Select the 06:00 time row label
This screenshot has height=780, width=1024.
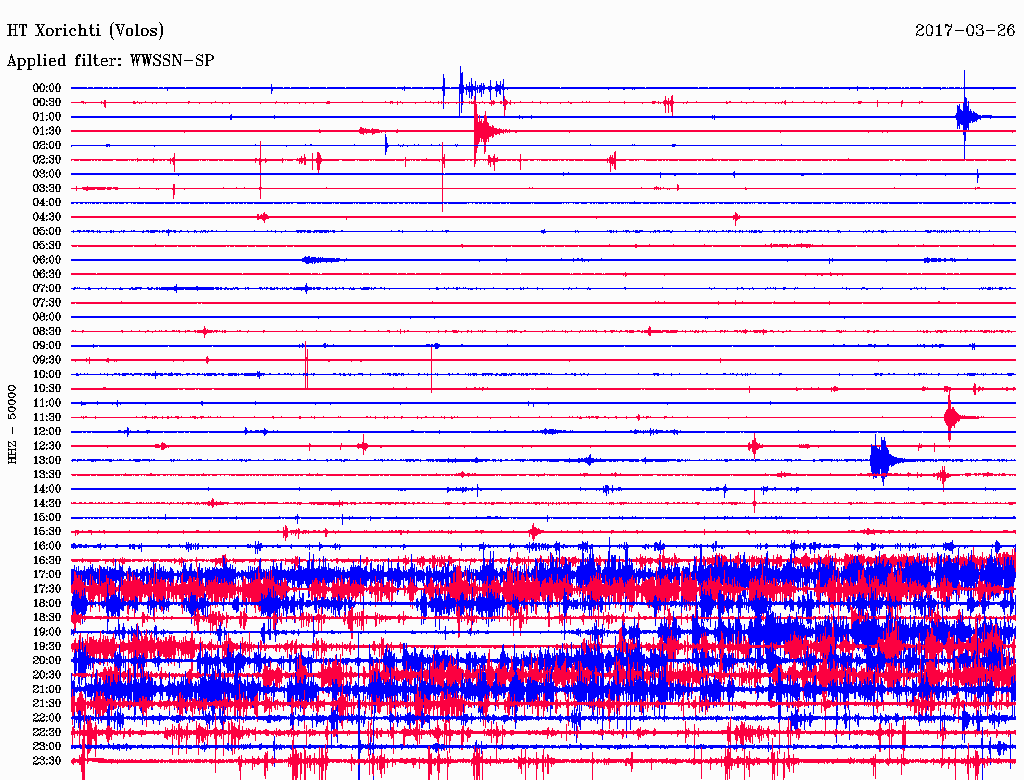[x=47, y=259]
